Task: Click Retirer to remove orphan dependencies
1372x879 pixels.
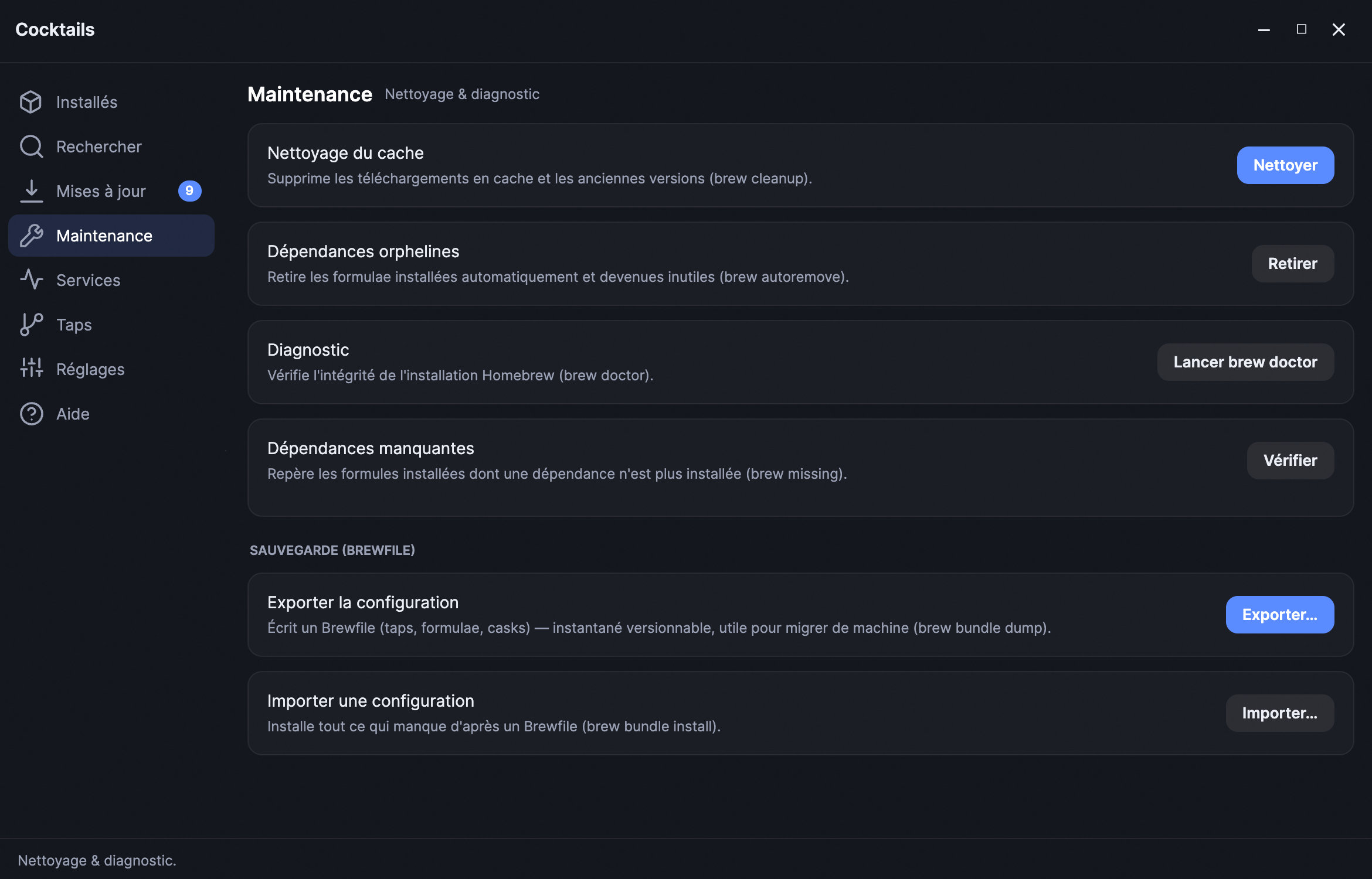Action: [1292, 264]
